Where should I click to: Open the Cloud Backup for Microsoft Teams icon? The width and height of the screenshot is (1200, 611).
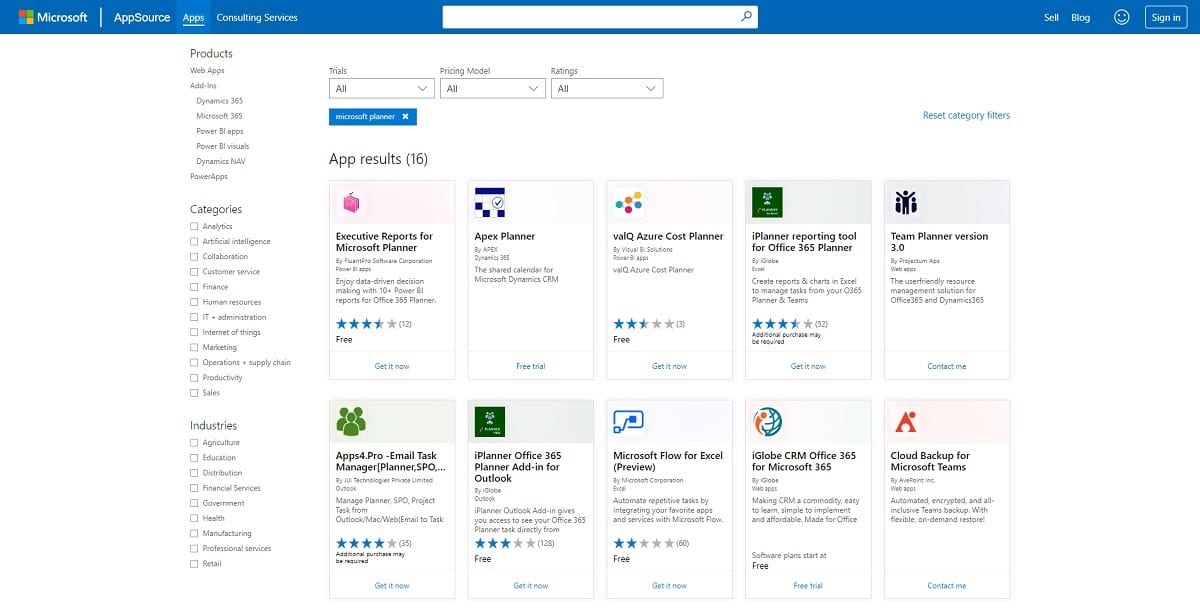point(907,420)
